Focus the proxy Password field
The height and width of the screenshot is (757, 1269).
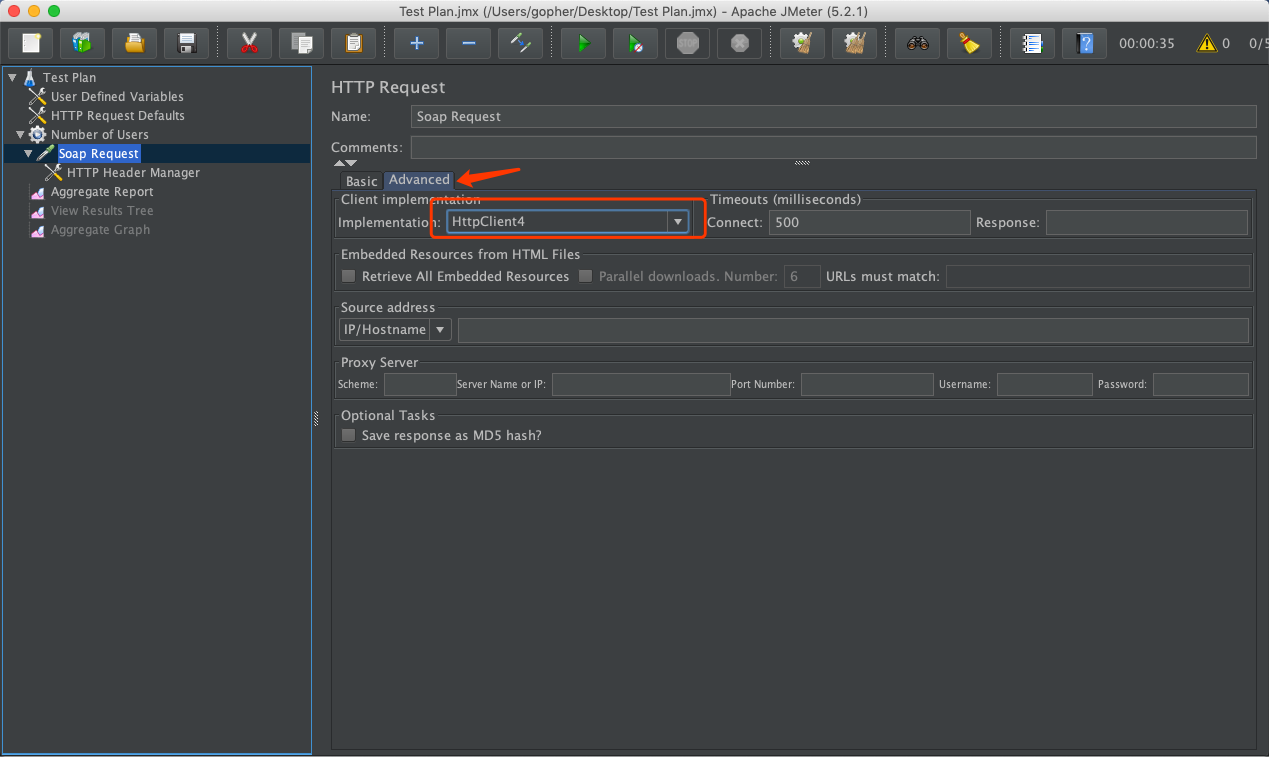pyautogui.click(x=1201, y=384)
